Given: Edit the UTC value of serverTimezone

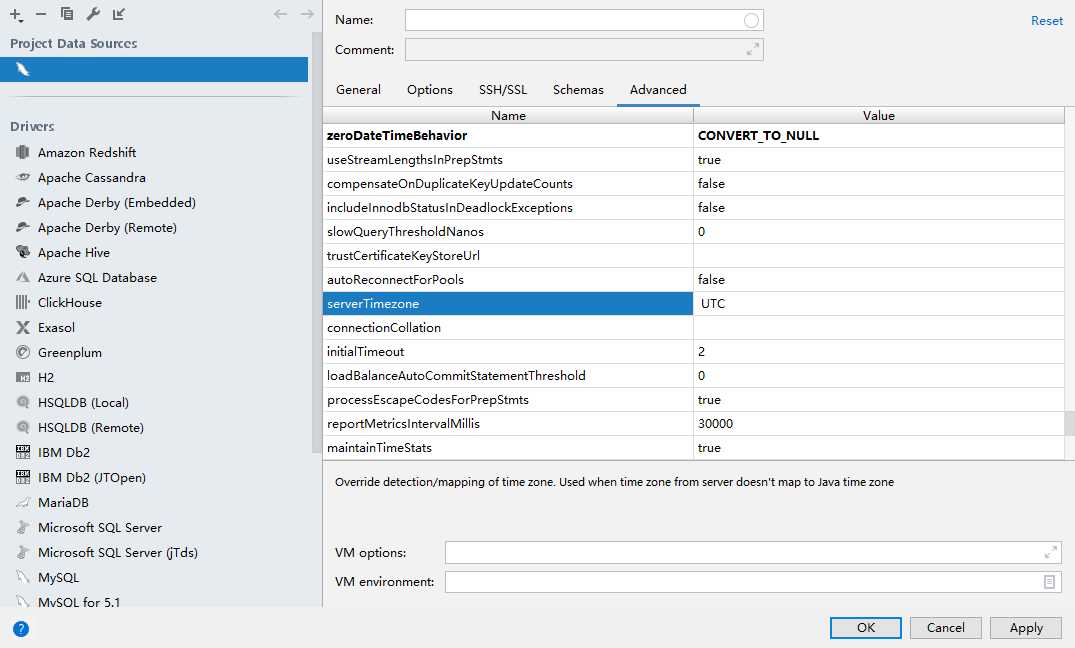Looking at the screenshot, I should pyautogui.click(x=879, y=304).
